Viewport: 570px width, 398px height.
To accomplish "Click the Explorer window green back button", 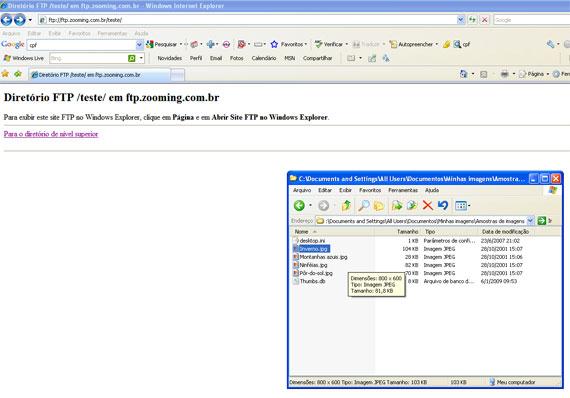I will point(299,205).
